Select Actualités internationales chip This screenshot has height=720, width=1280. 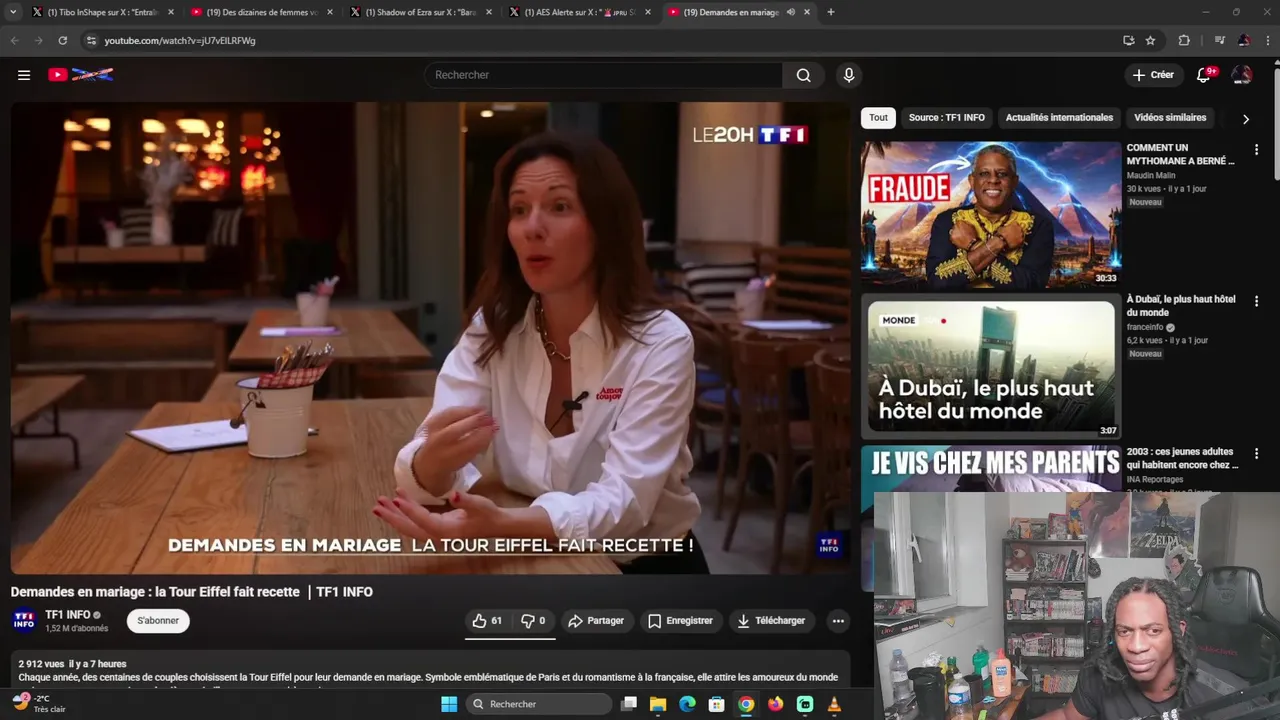1059,118
